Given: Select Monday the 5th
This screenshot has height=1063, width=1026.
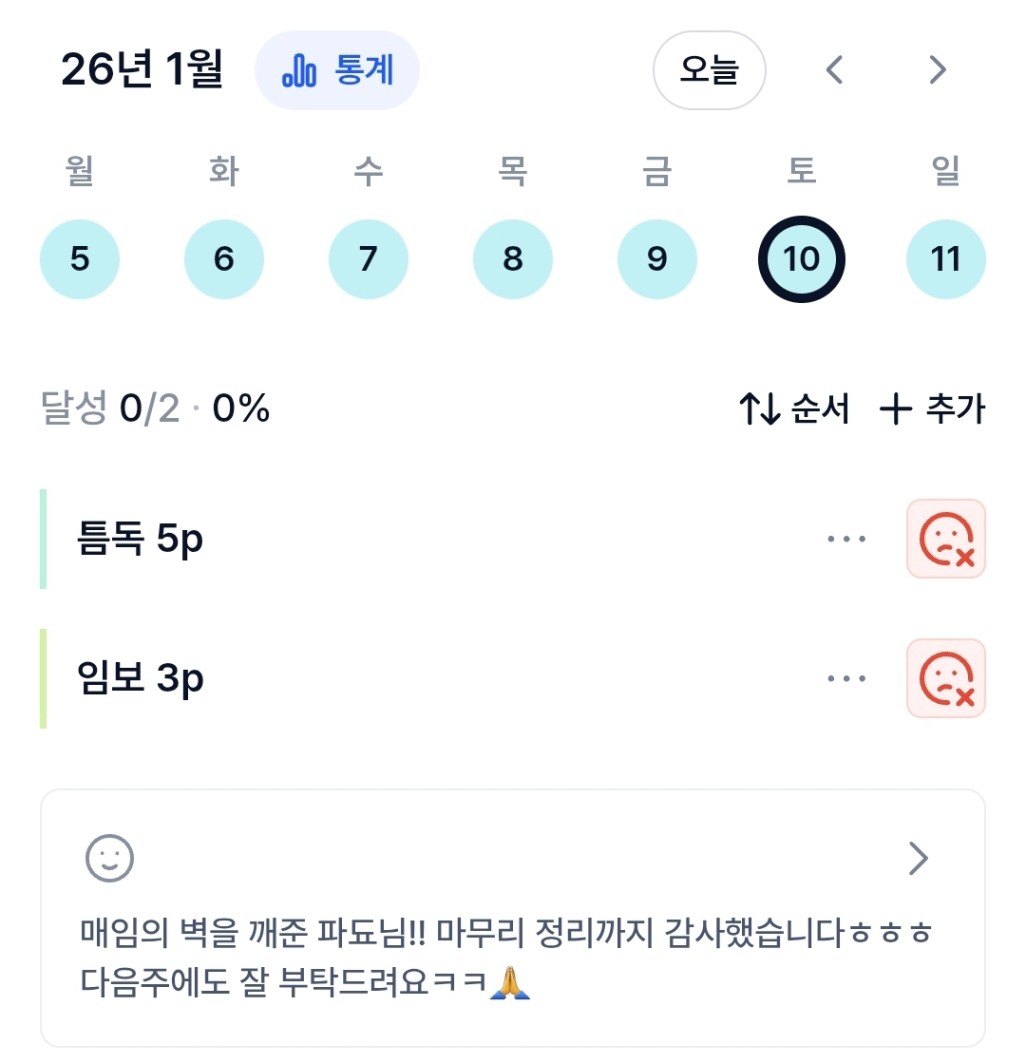Looking at the screenshot, I should pos(80,260).
